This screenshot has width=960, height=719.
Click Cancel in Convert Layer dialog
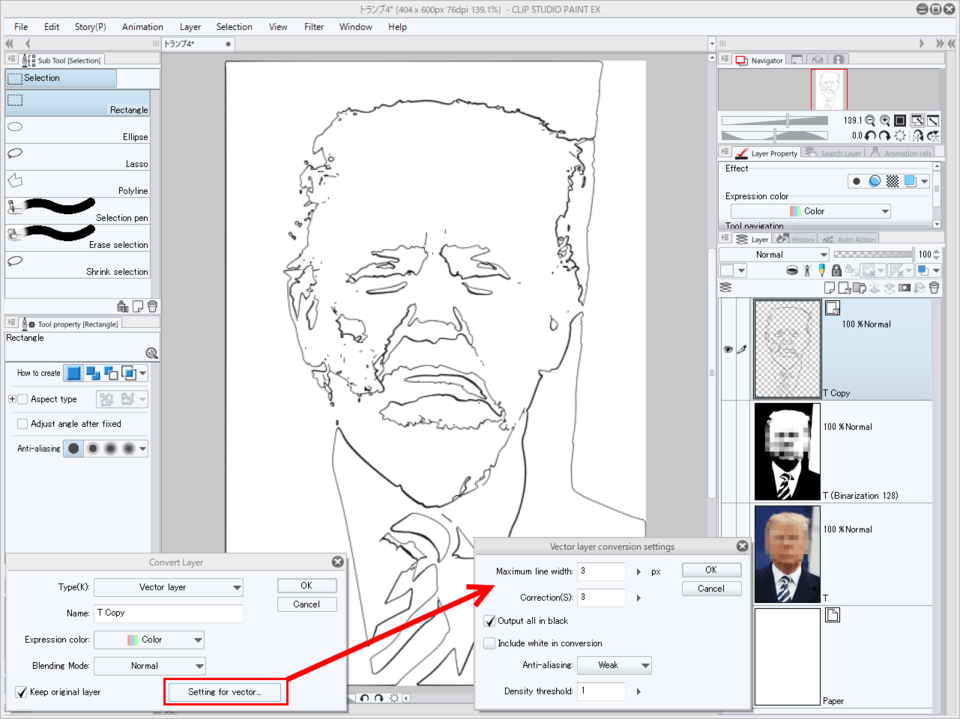point(306,604)
